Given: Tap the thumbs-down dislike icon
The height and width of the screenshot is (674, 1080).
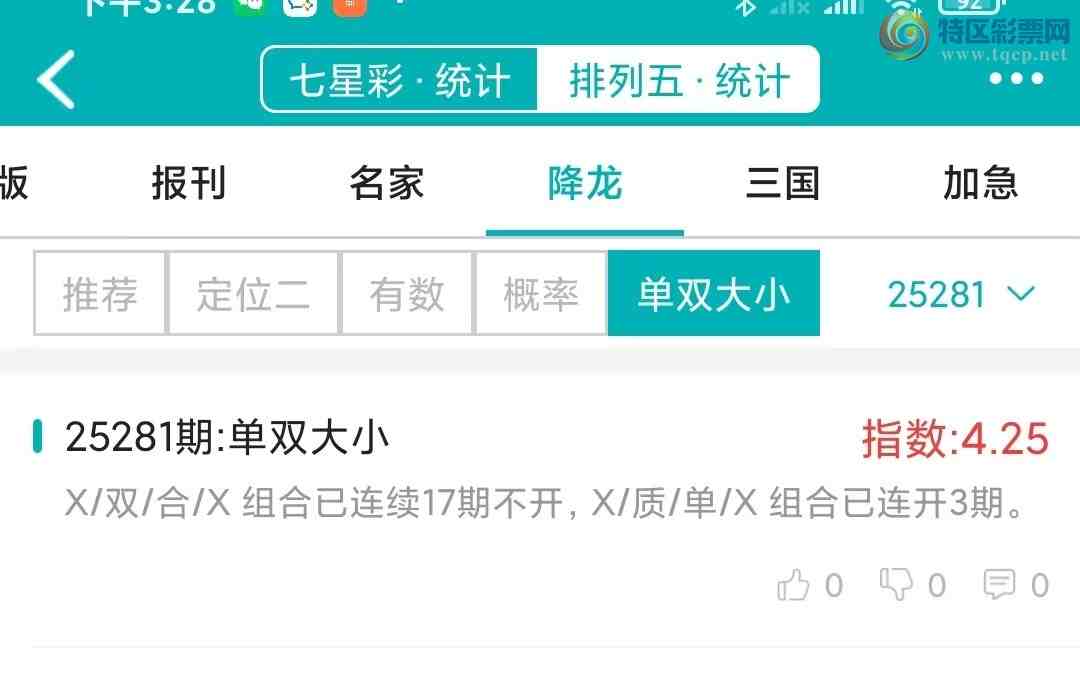Looking at the screenshot, I should click(x=896, y=584).
